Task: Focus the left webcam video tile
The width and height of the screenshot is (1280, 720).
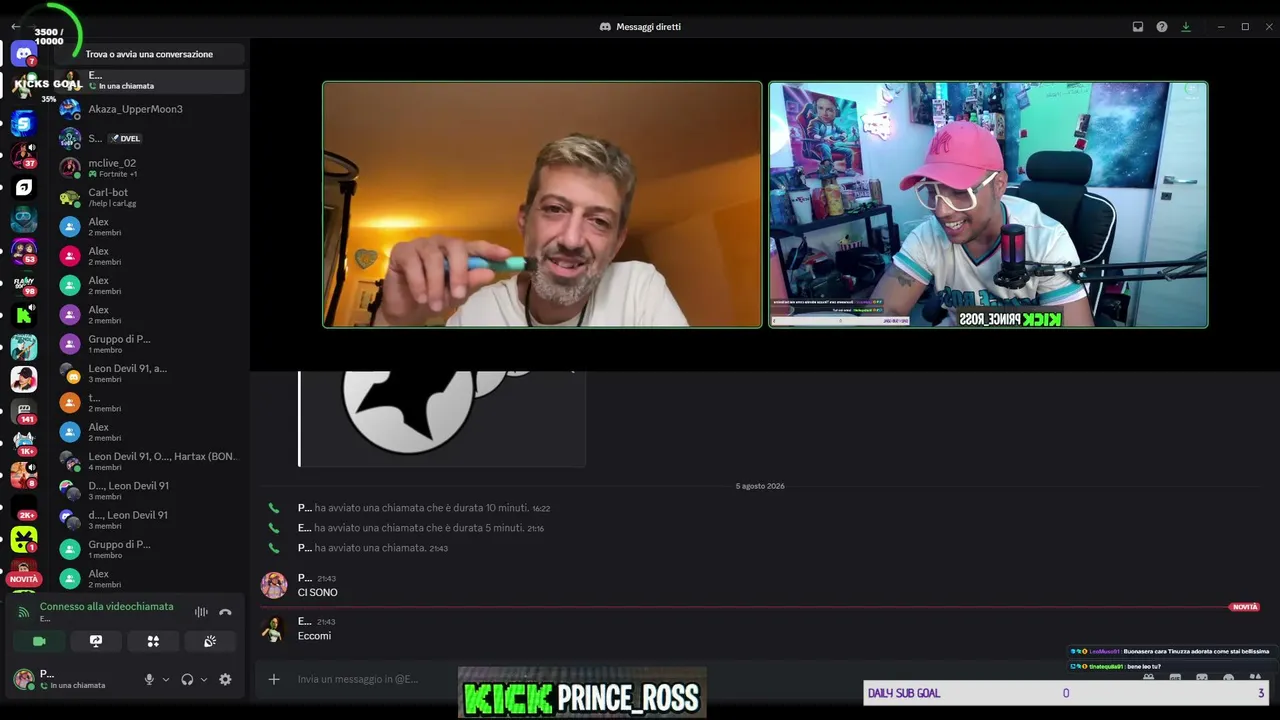Action: (542, 204)
